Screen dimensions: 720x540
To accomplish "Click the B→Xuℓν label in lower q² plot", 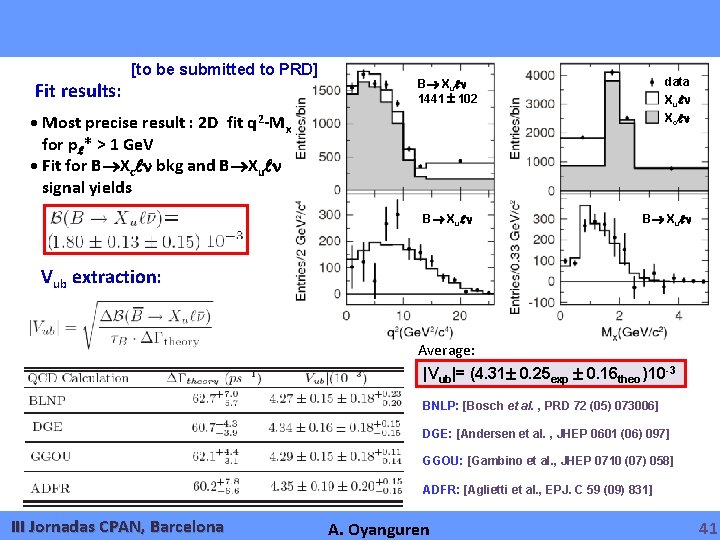I will click(x=447, y=219).
